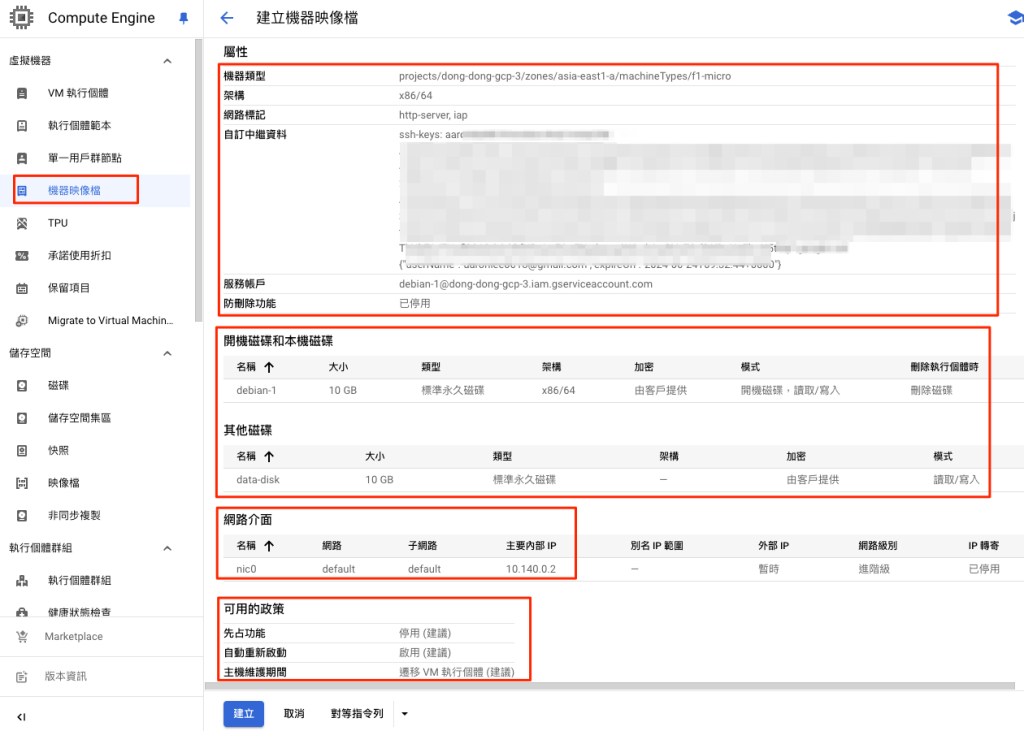Click the horizontal scrollbar below the policies

610,686
